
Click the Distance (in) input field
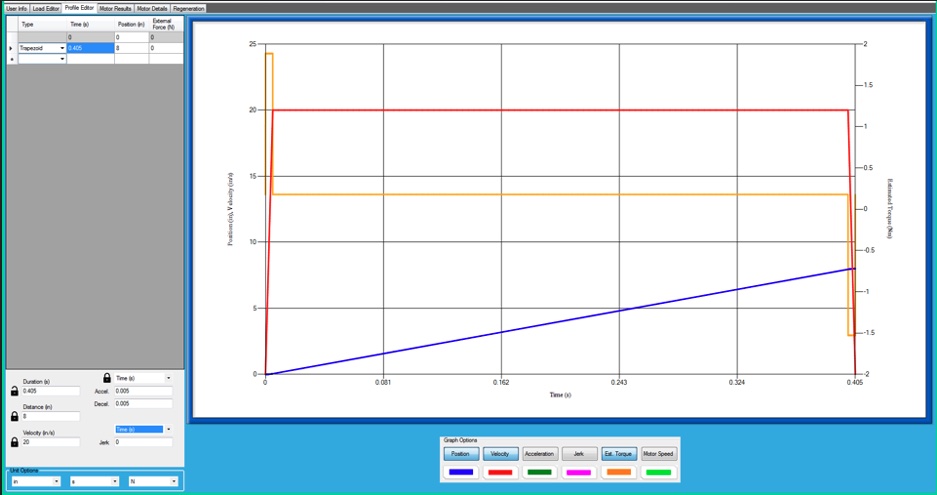coord(50,416)
